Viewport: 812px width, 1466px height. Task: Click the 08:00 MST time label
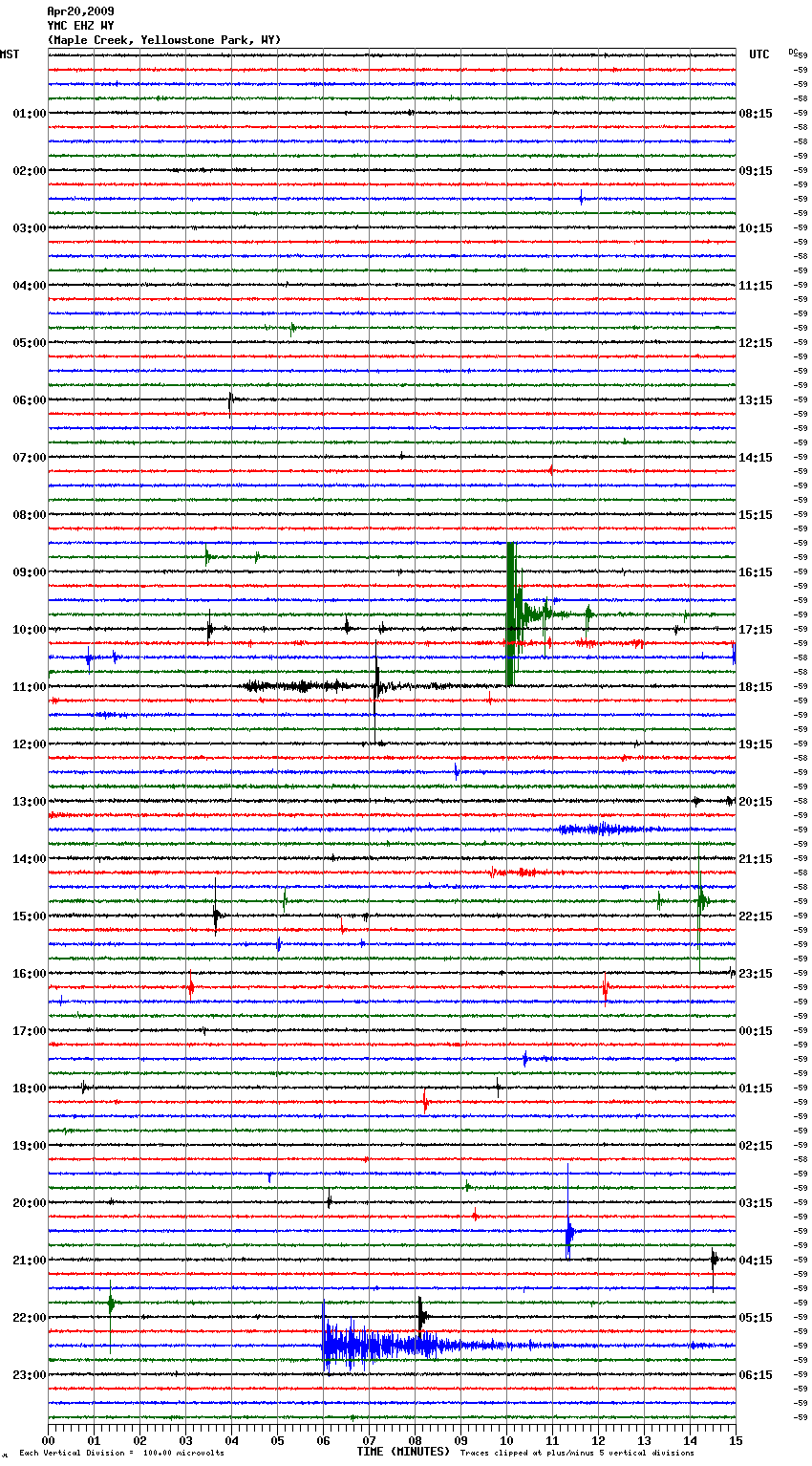[30, 515]
